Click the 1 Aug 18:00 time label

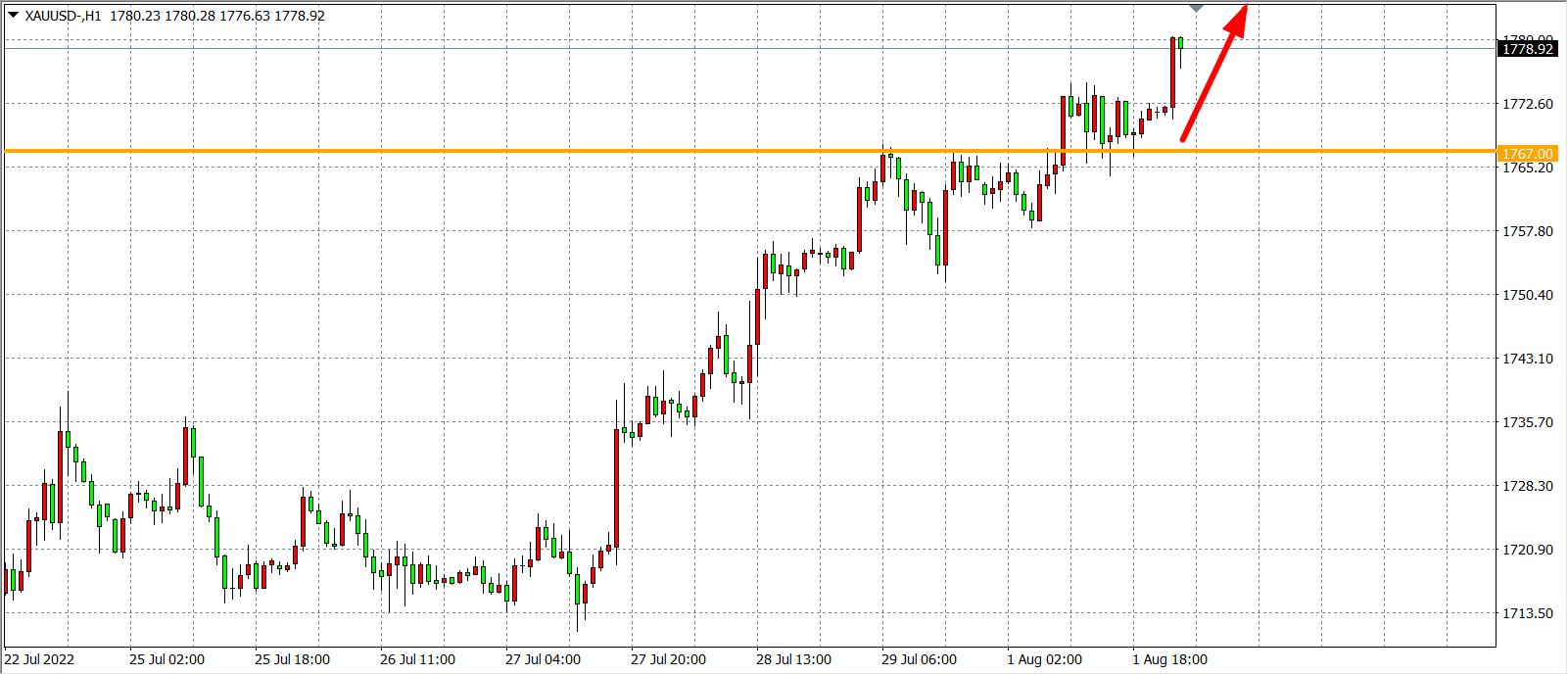coord(1169,659)
